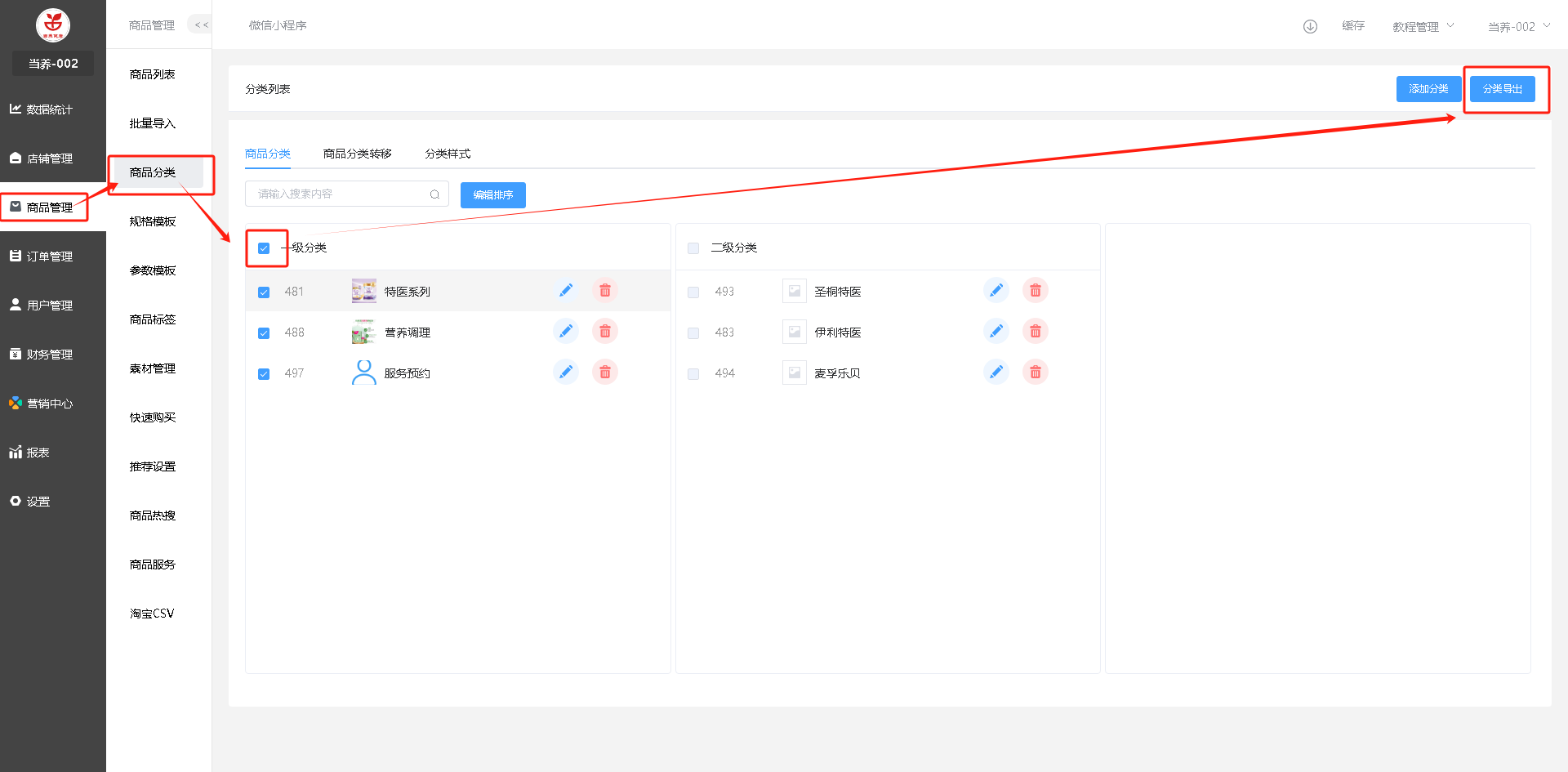Image resolution: width=1568 pixels, height=772 pixels.
Task: Open the 当养-002 account dropdown
Action: pos(1517,27)
